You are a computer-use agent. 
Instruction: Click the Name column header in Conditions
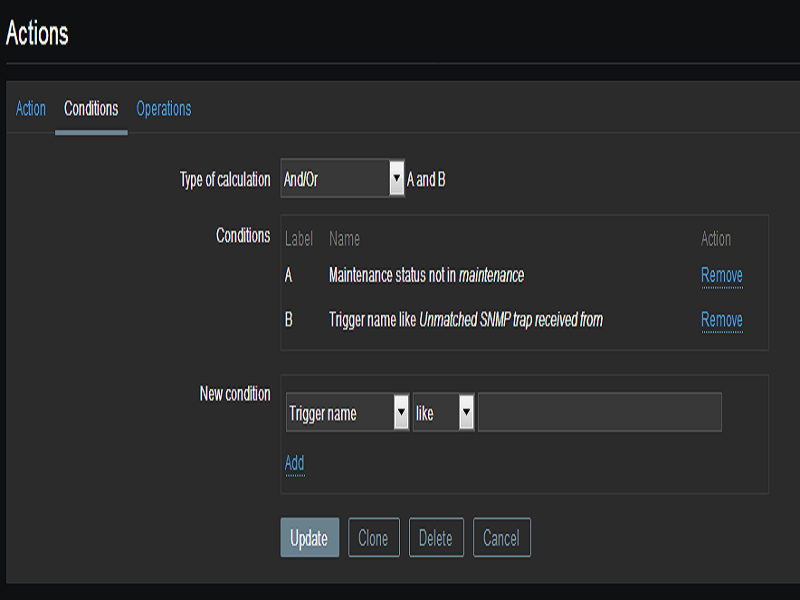[344, 239]
